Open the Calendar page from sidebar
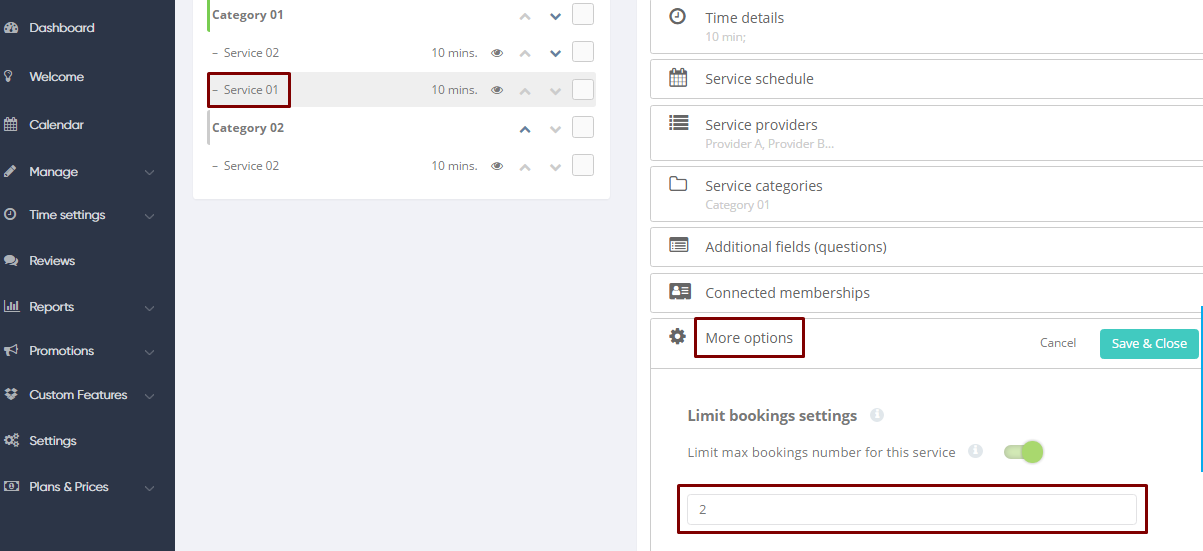 click(x=56, y=125)
